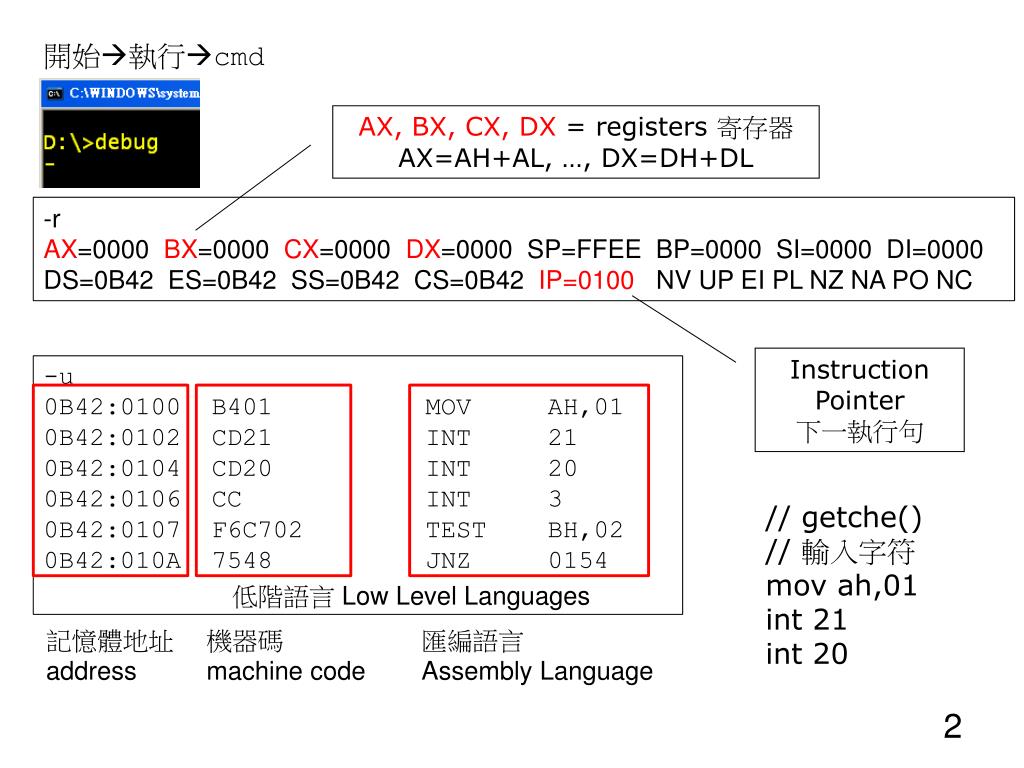Click the 開始→執行→cmd heading
Viewport: 1024px width, 768px height.
pyautogui.click(x=154, y=56)
